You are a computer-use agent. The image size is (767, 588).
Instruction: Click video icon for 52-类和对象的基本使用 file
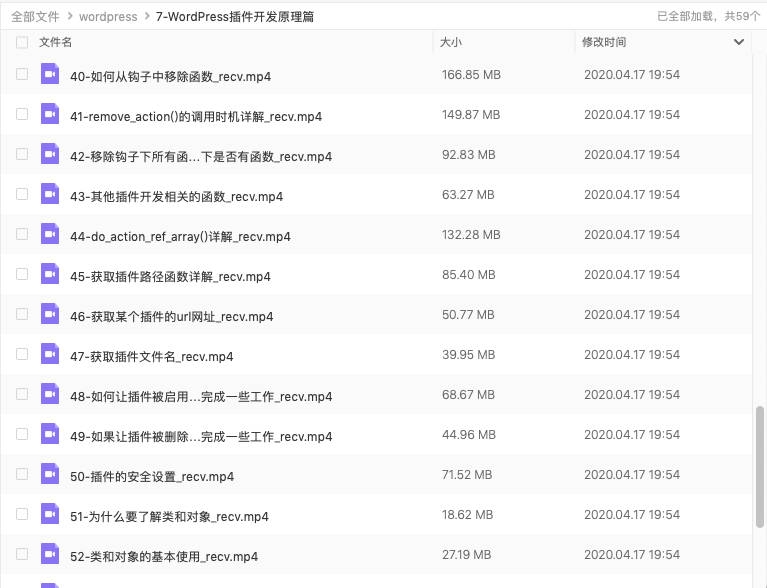50,554
